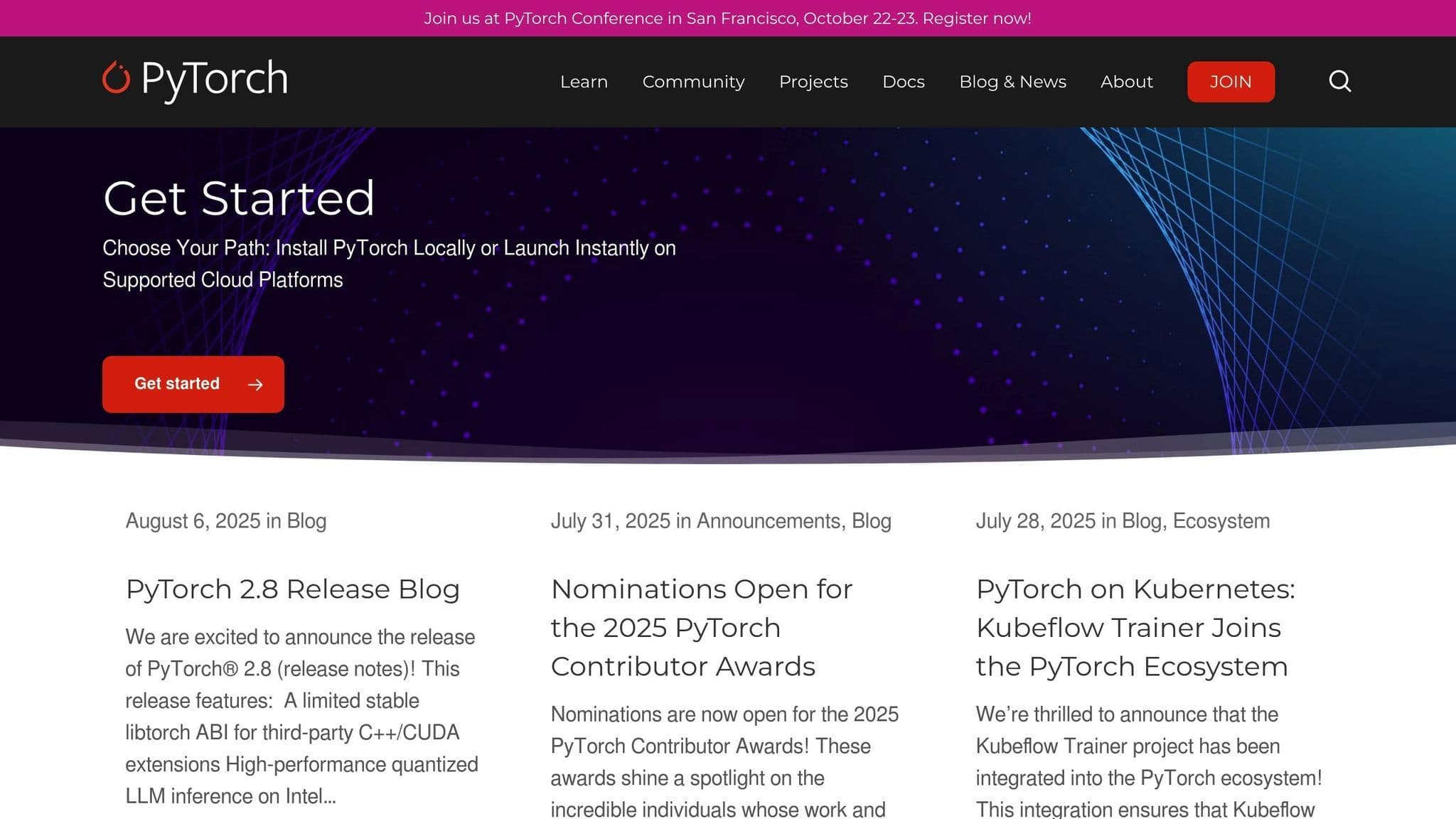Click the 'Get Started' hero heading
1456x819 pixels.
[x=239, y=198]
